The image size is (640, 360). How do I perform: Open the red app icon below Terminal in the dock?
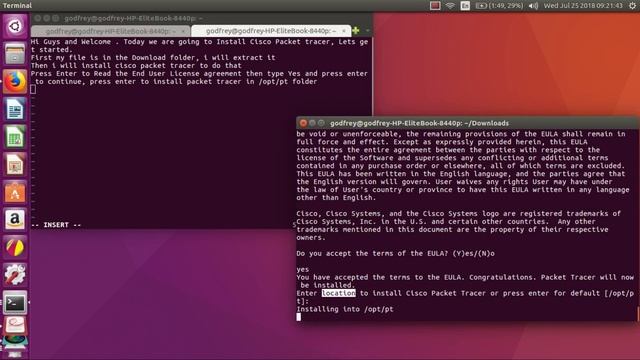(15, 325)
